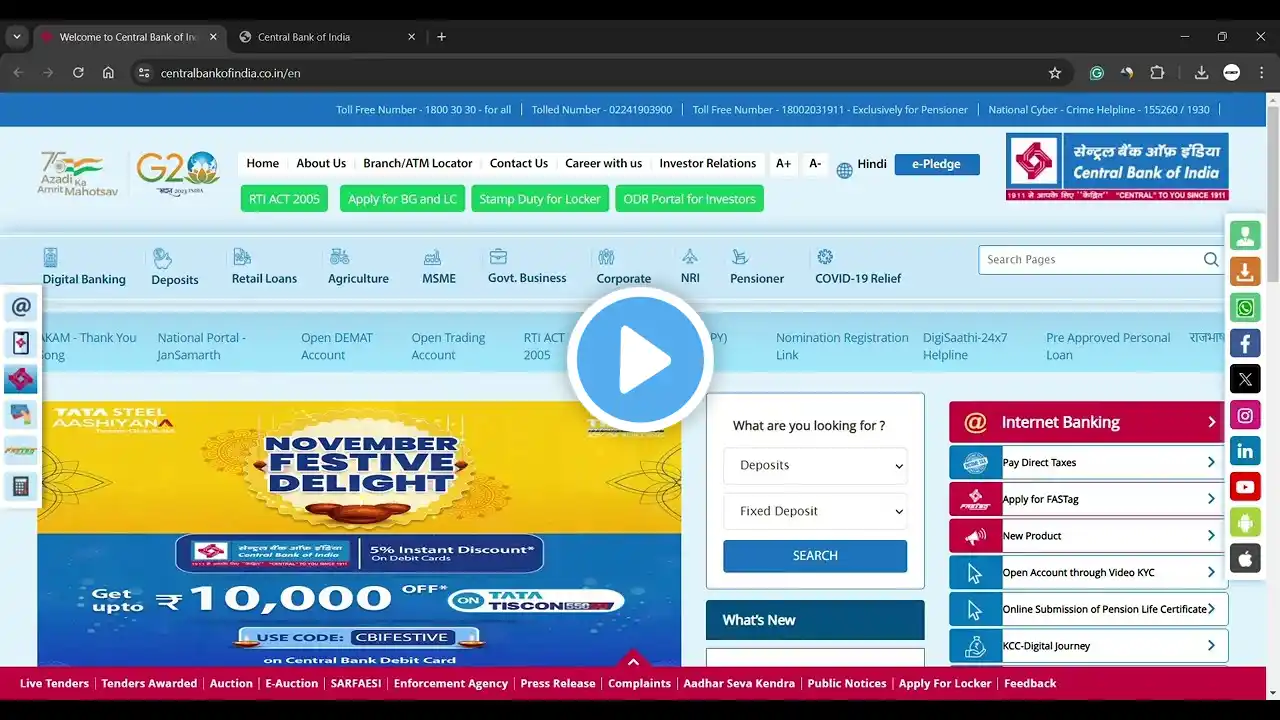
Task: Open the Grammarly extension icon
Action: pyautogui.click(x=1097, y=73)
